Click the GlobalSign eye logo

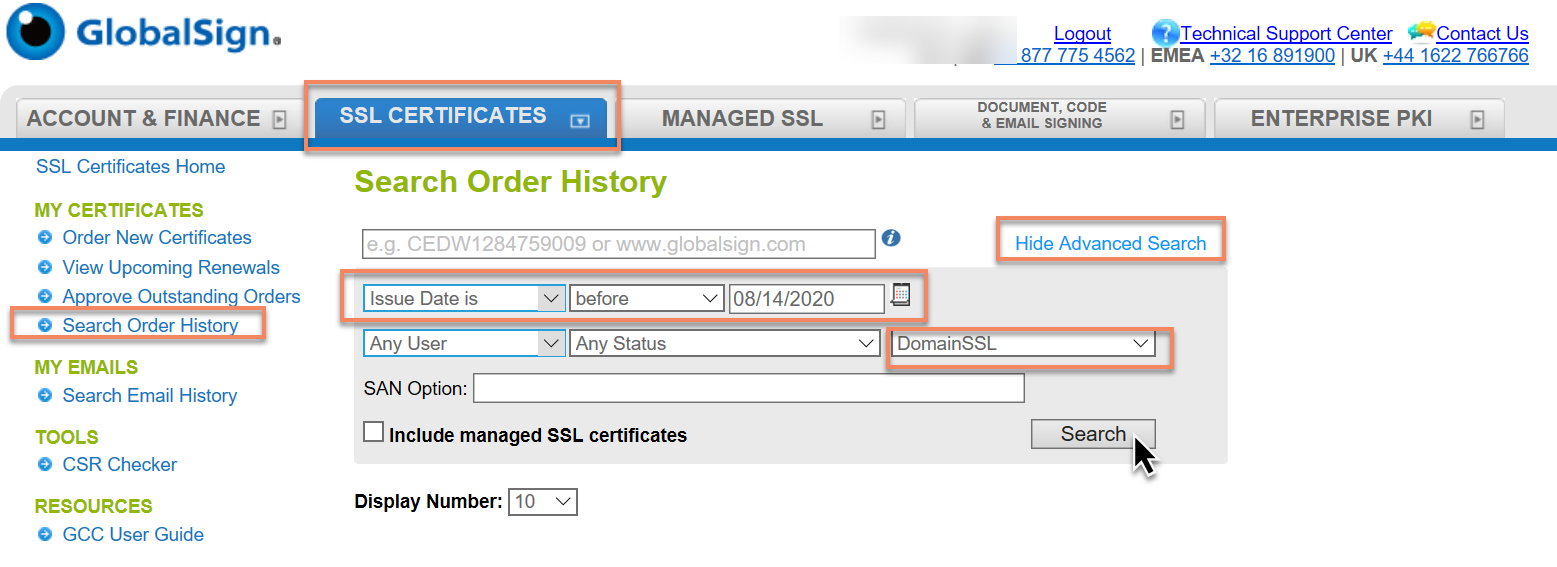click(36, 32)
